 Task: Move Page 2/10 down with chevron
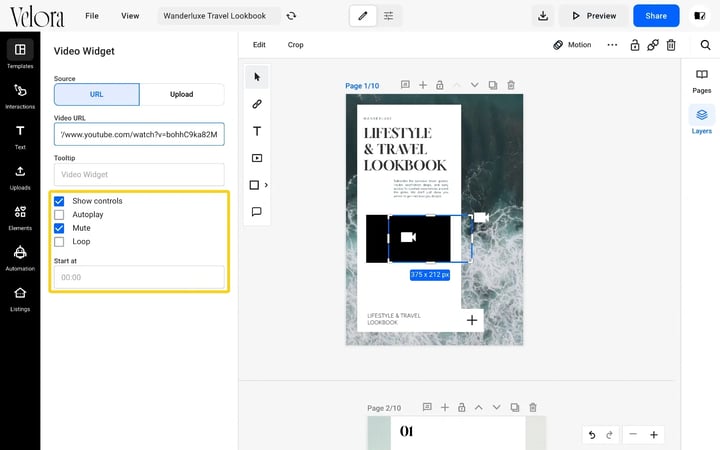[x=496, y=407]
